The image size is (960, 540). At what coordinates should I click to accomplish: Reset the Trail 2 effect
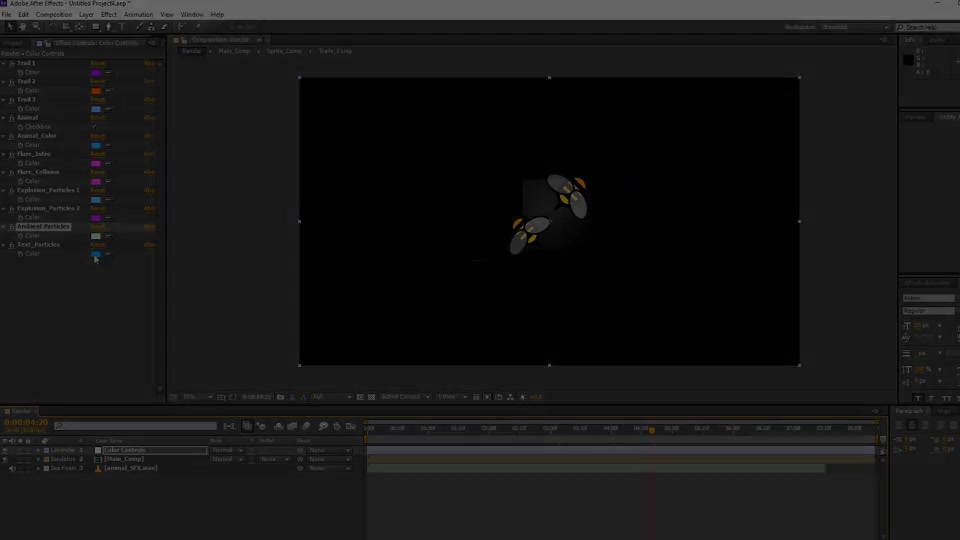click(x=98, y=81)
